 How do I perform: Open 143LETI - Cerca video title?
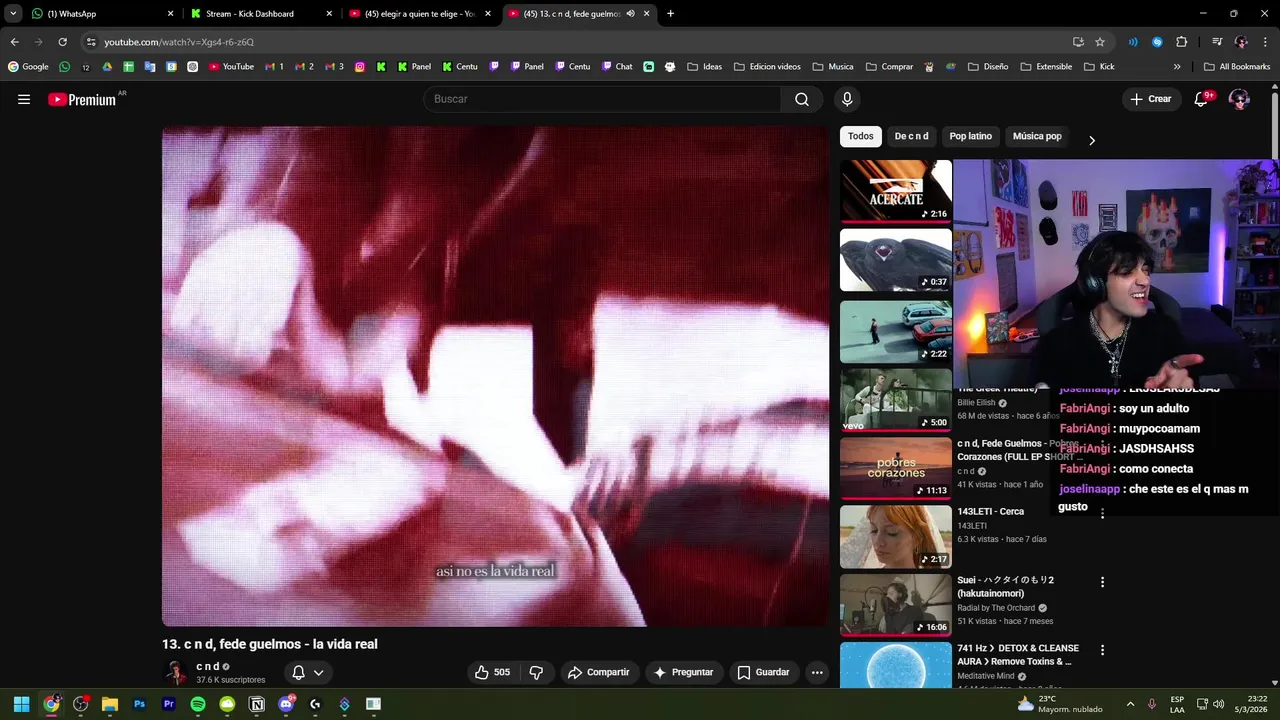(x=990, y=511)
